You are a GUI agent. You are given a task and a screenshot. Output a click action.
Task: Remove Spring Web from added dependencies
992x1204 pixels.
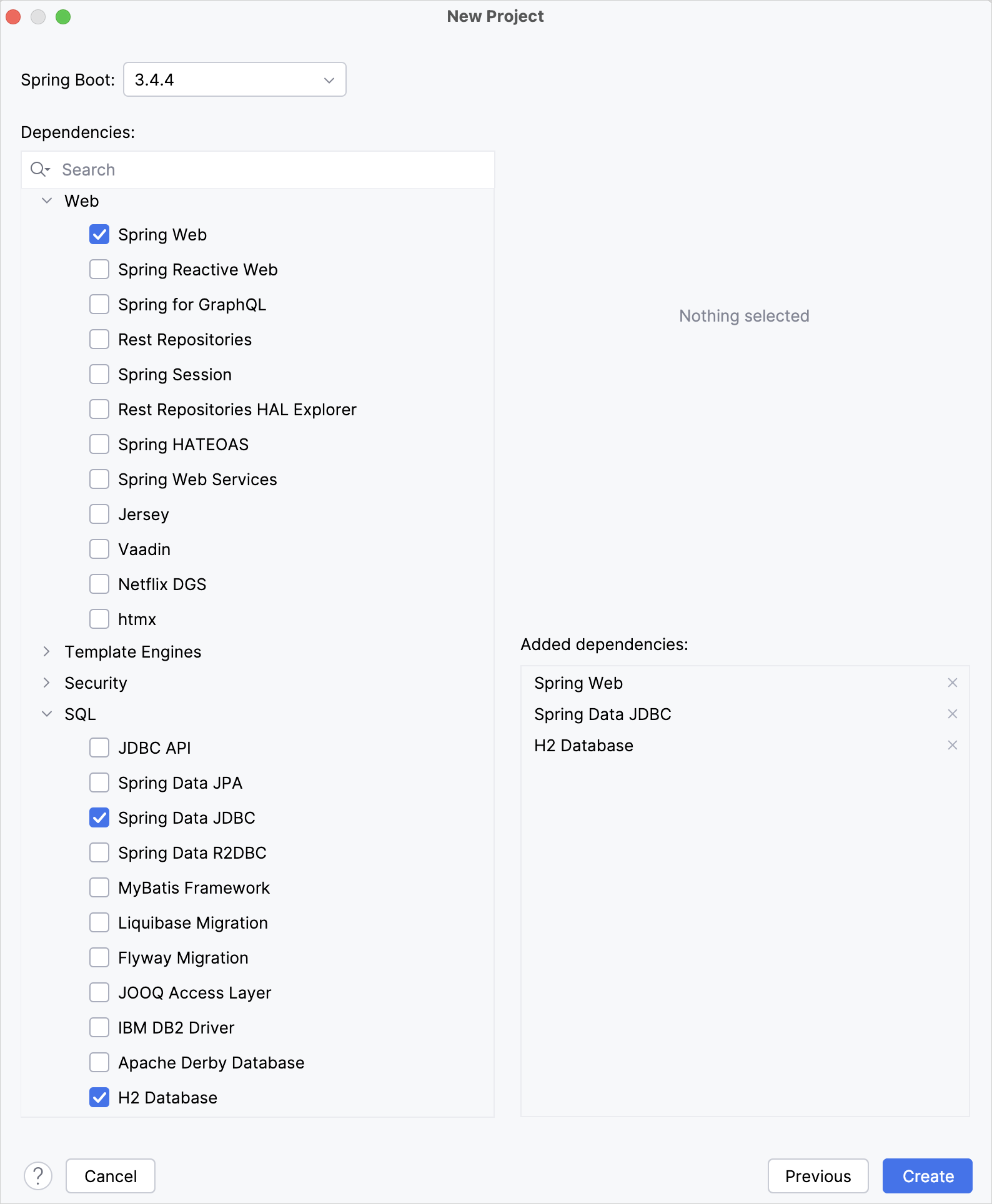coord(952,683)
